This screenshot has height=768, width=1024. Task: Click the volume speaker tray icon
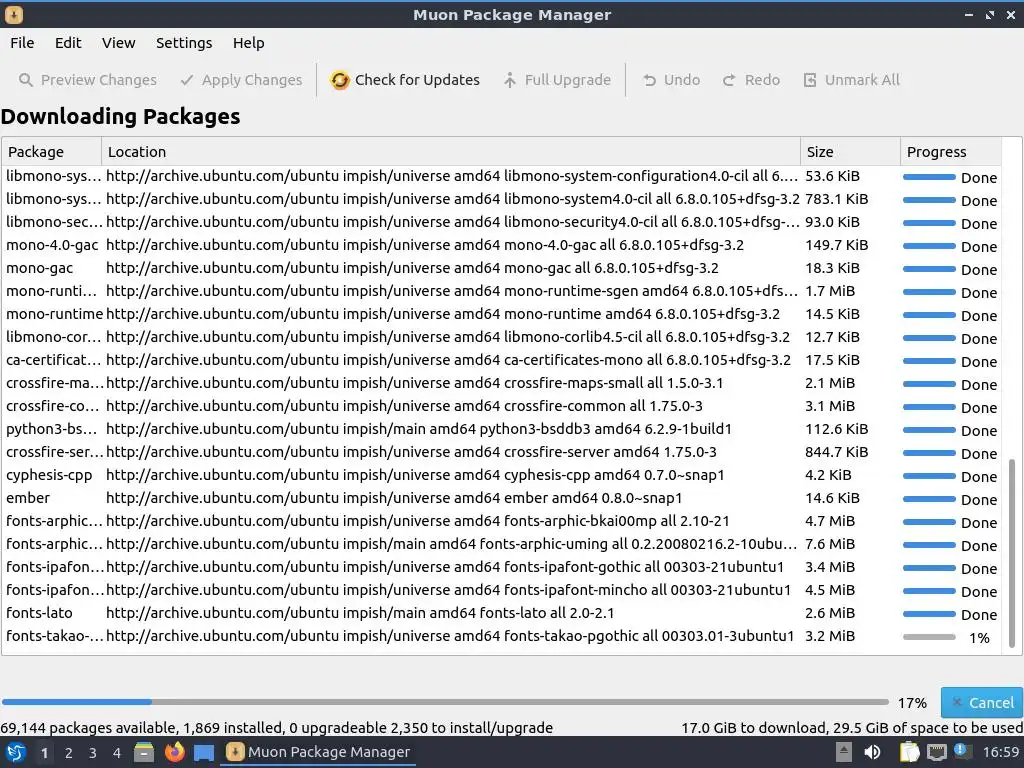coord(872,752)
